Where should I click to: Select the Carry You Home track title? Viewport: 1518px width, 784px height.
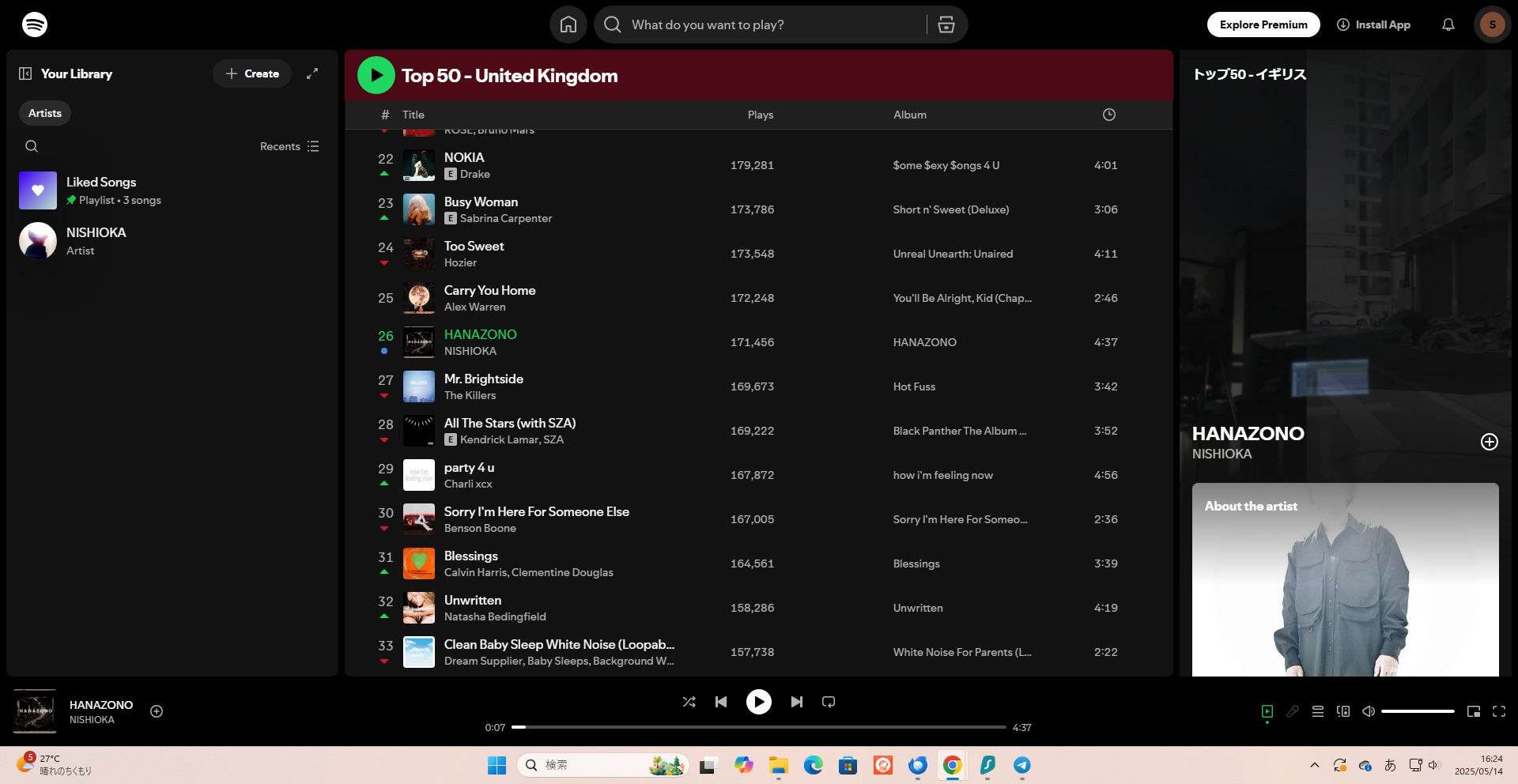pos(490,290)
